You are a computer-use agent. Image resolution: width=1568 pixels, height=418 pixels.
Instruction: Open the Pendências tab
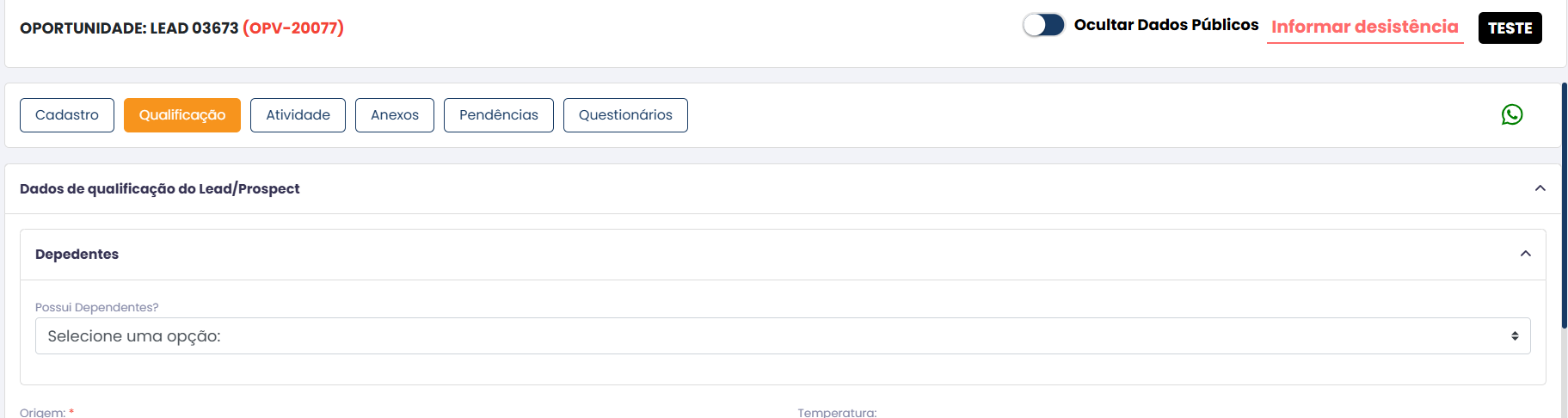pos(499,115)
